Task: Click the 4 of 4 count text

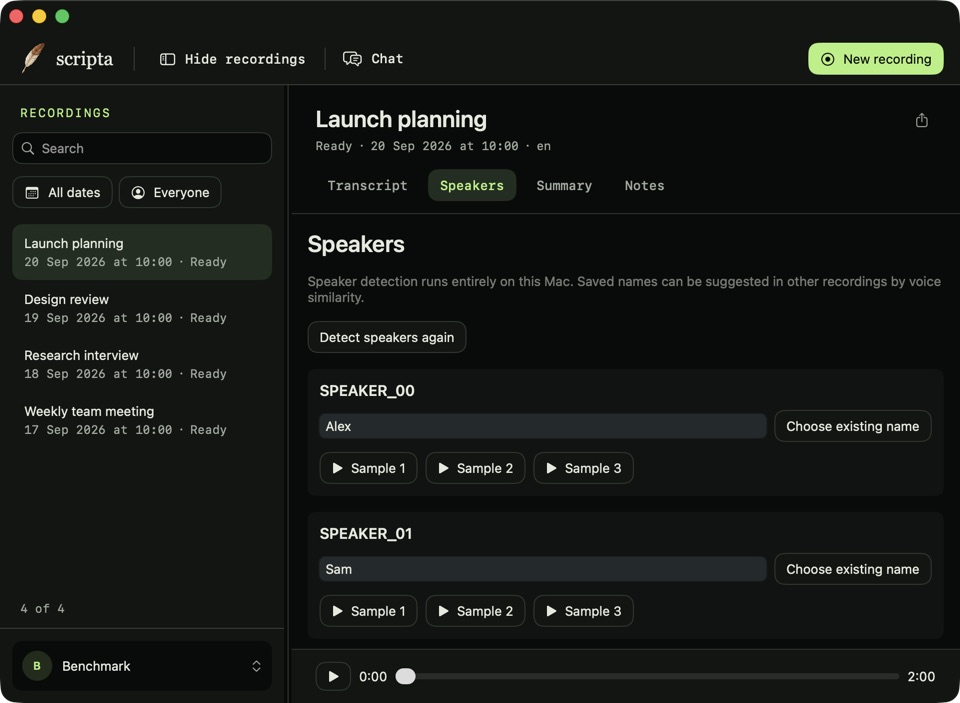Action: click(x=42, y=608)
